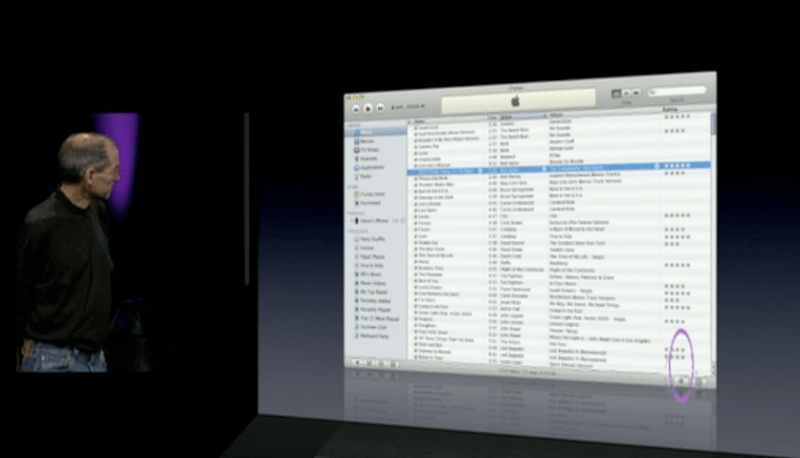Select the list view button
Viewport: 800px width, 458px height.
point(616,93)
